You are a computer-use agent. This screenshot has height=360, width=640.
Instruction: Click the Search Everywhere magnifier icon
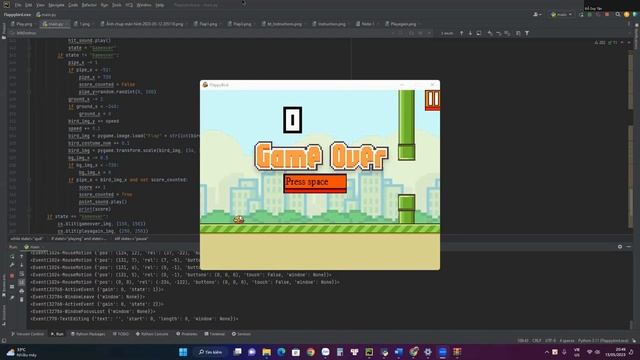pyautogui.click(x=618, y=14)
